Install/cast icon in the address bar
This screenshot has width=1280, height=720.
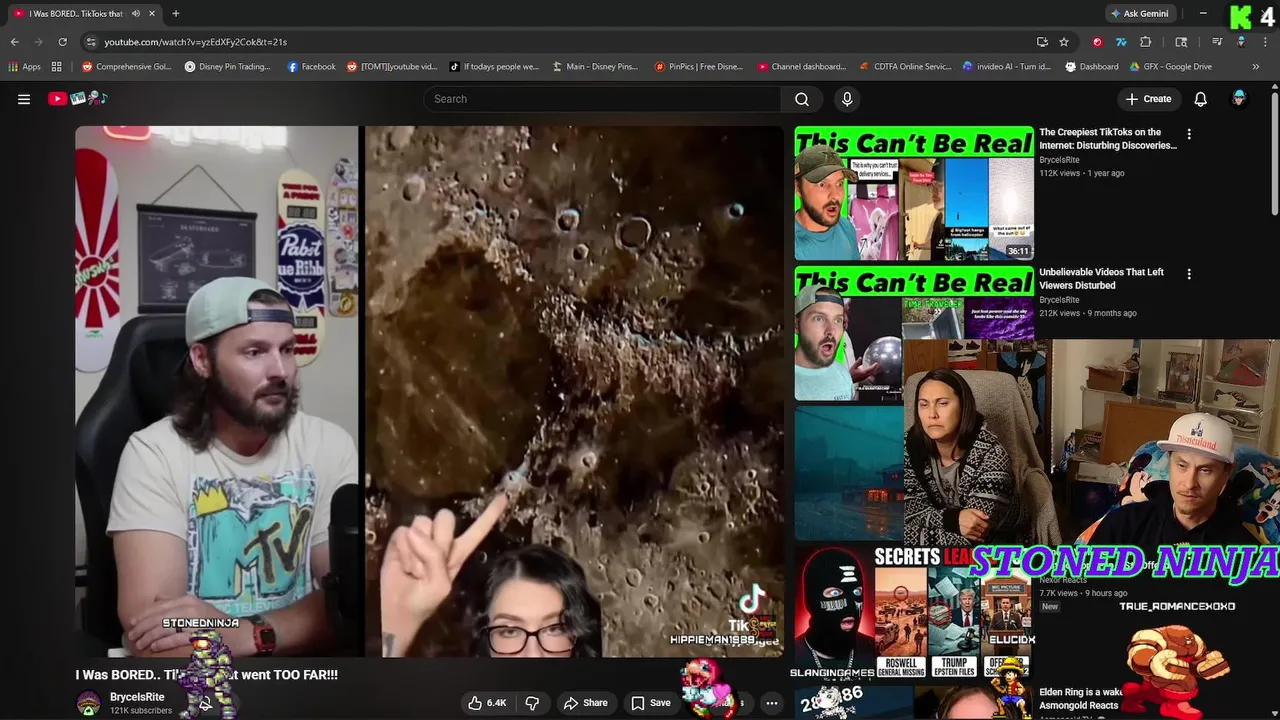click(x=1042, y=42)
